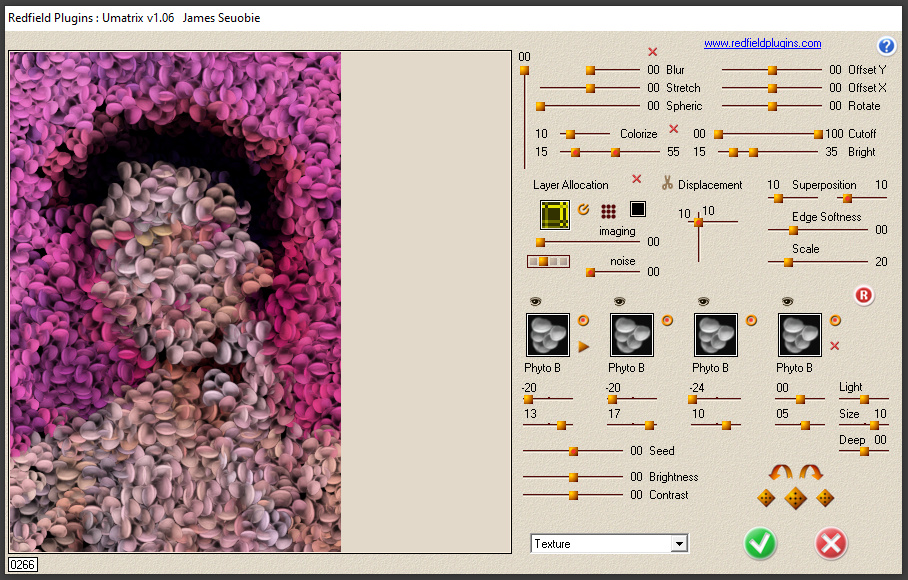The height and width of the screenshot is (580, 908).
Task: Click the Spheric slider handle
Action: click(x=540, y=107)
